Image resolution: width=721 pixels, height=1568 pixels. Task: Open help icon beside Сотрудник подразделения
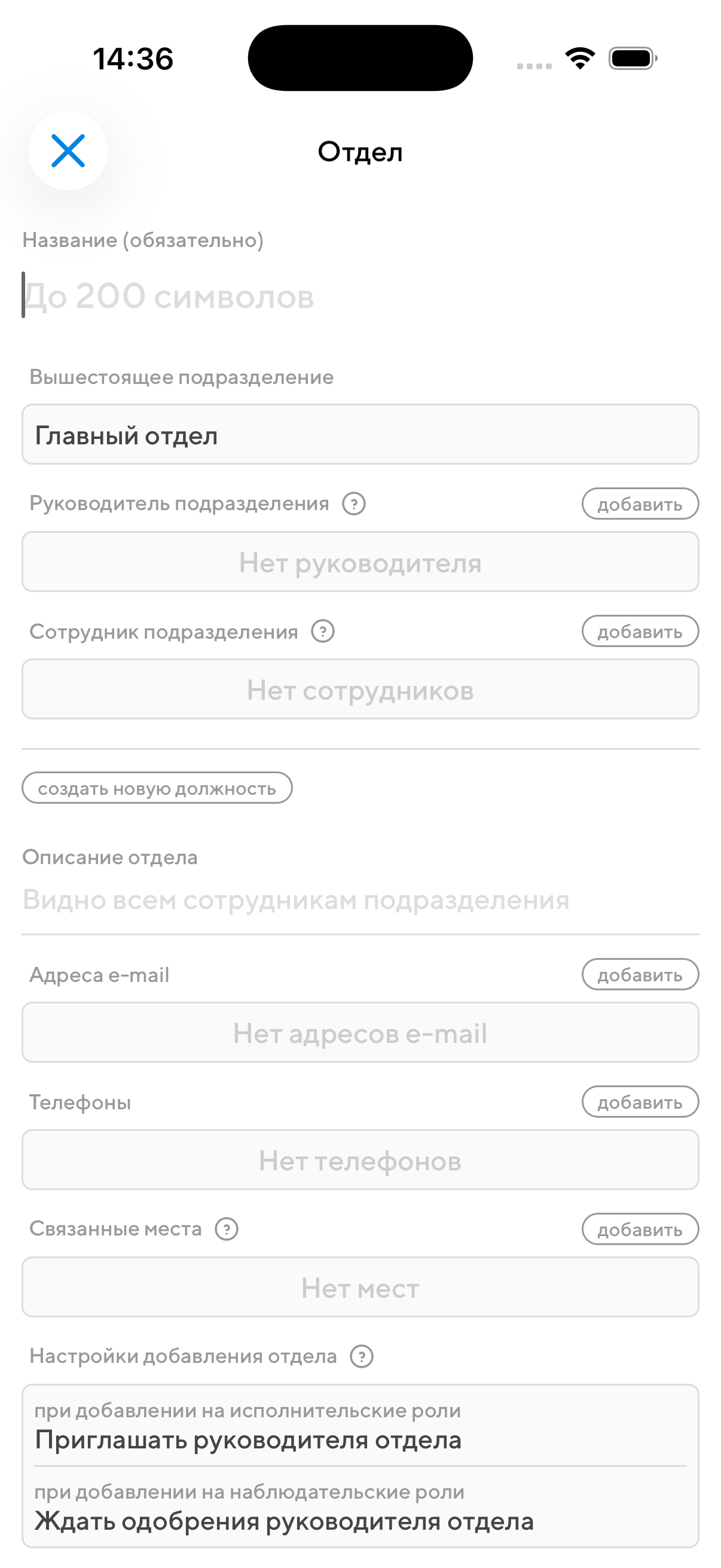click(x=322, y=632)
